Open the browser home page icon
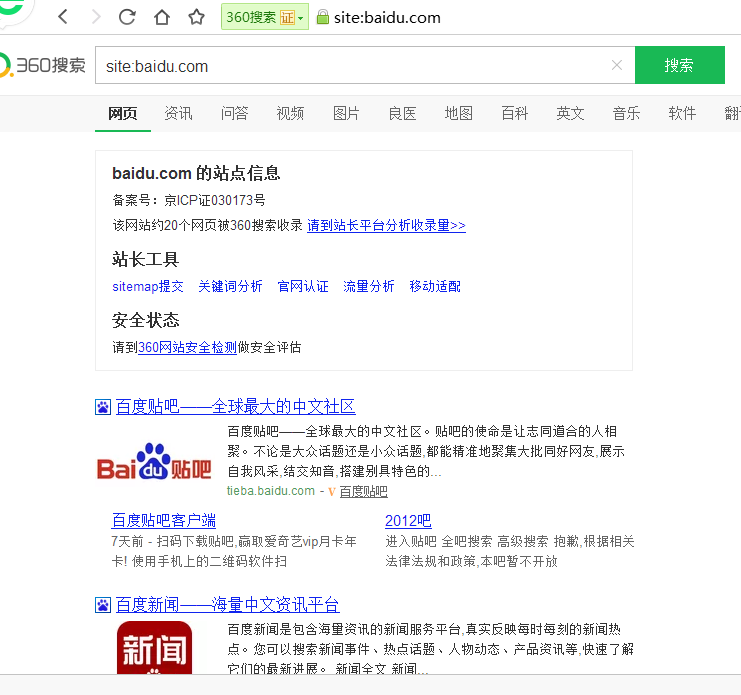 click(162, 17)
